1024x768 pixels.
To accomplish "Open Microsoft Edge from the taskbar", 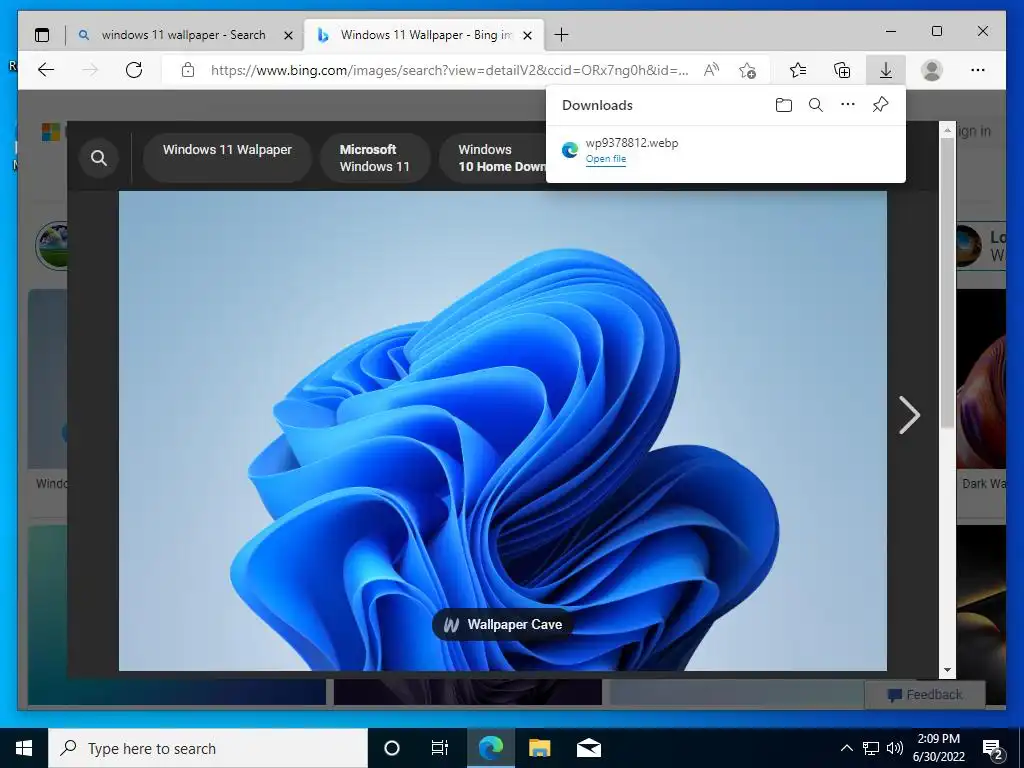I will click(x=490, y=748).
